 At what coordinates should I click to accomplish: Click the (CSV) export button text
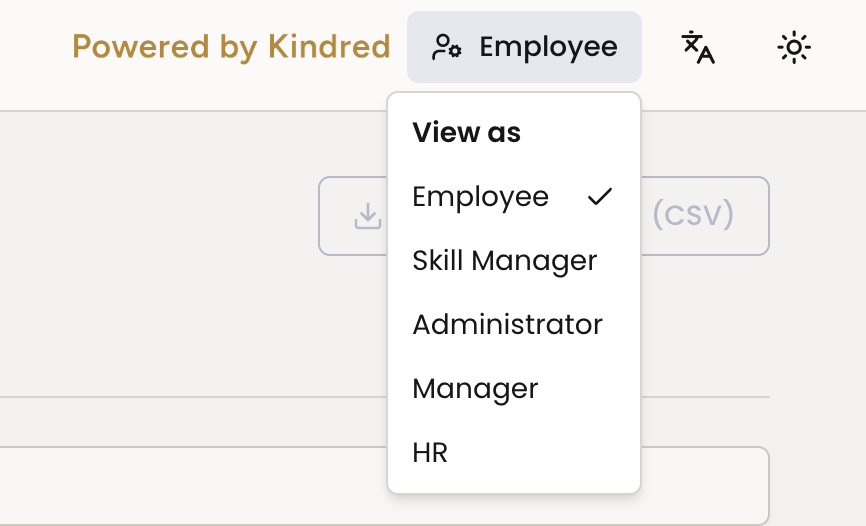tap(693, 214)
